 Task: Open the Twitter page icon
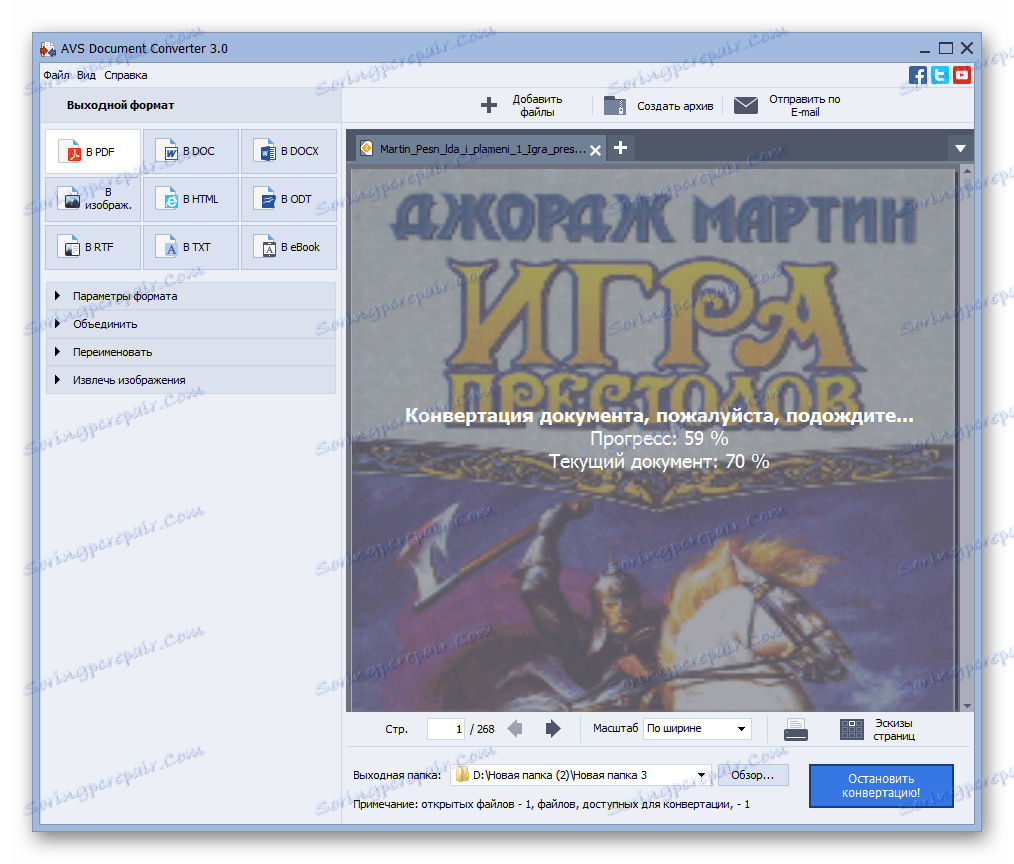[x=940, y=75]
